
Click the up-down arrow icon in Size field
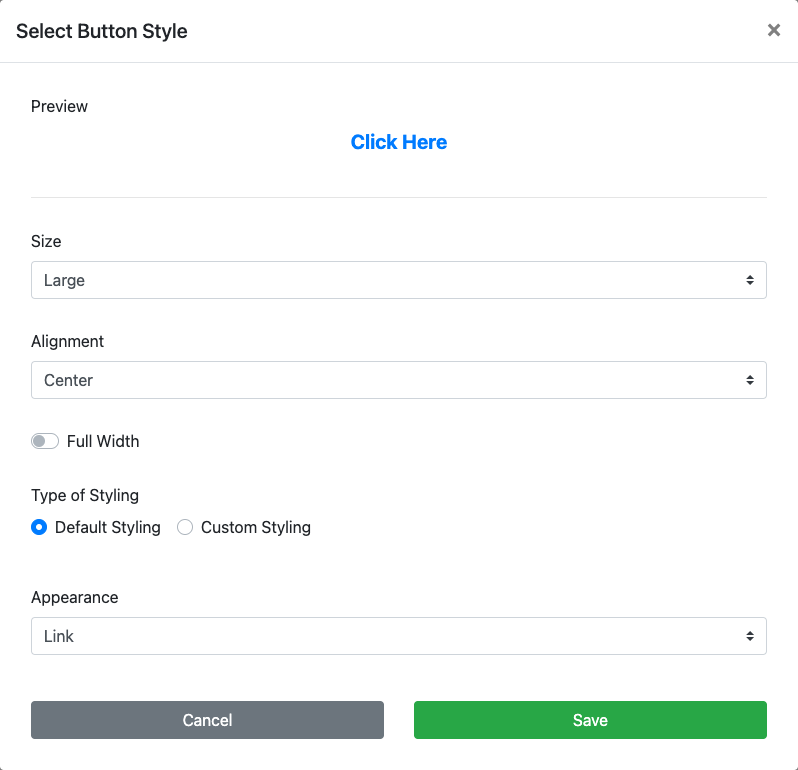[749, 281]
